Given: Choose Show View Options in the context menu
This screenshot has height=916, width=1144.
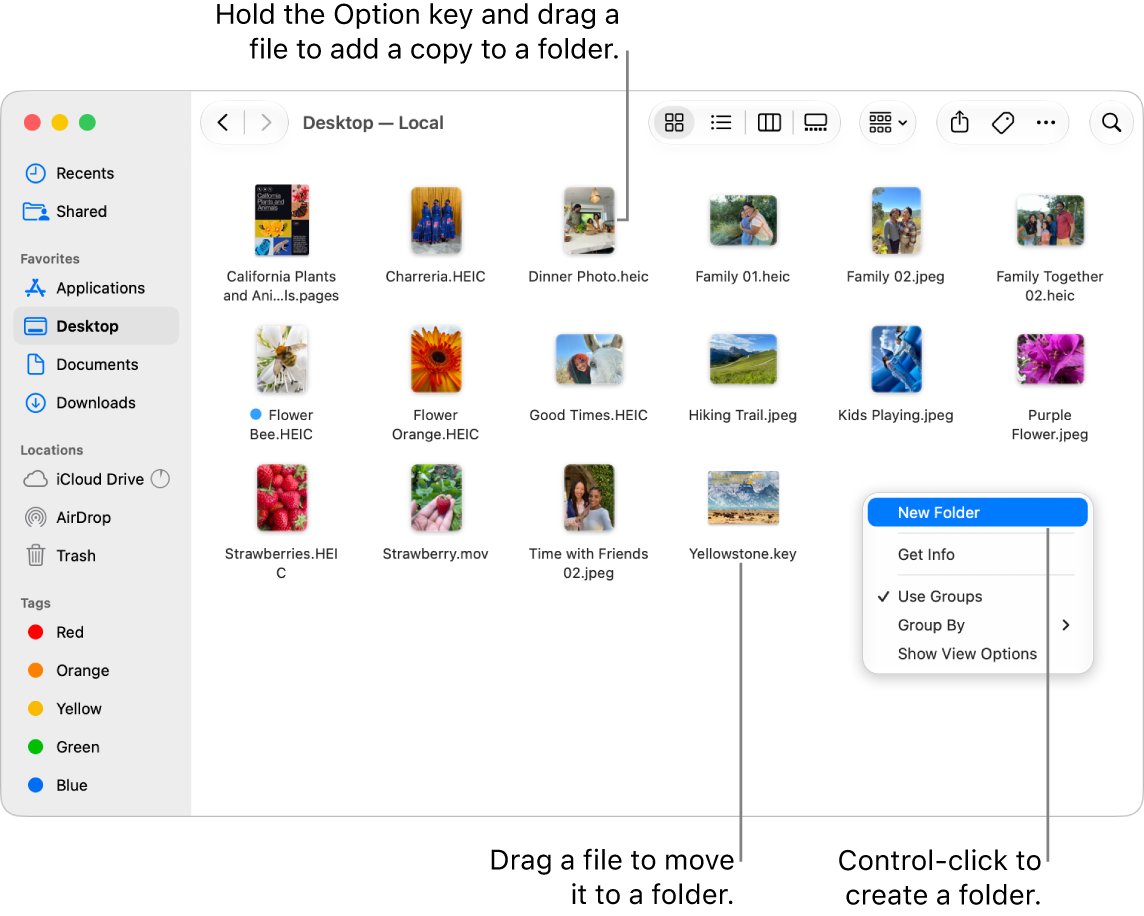Looking at the screenshot, I should [978, 654].
